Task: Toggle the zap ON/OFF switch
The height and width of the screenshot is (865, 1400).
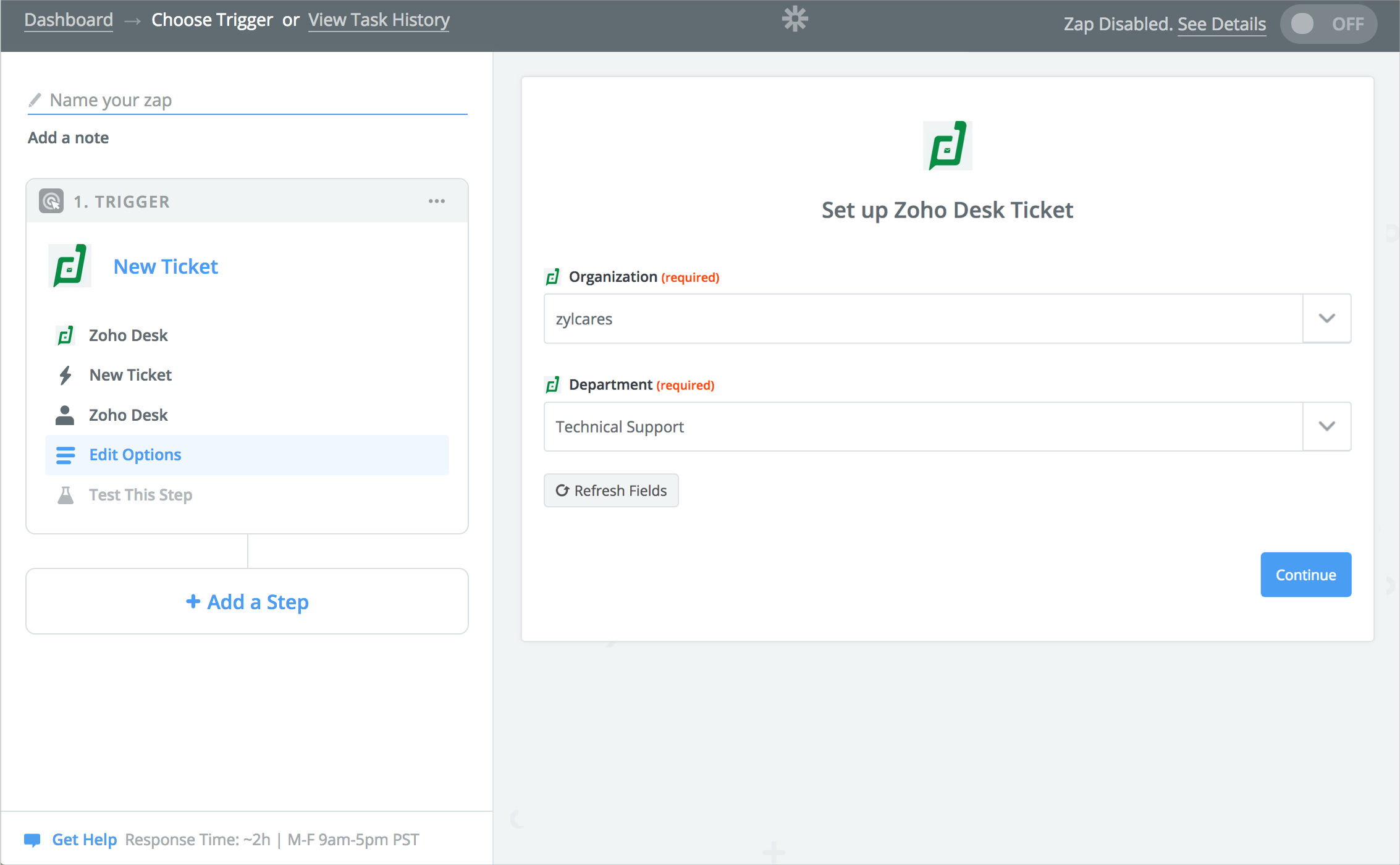Action: tap(1328, 24)
